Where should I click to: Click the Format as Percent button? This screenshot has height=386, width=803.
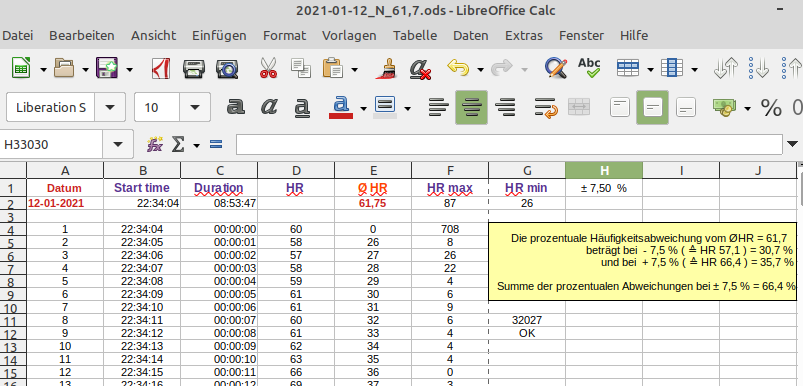[x=771, y=108]
